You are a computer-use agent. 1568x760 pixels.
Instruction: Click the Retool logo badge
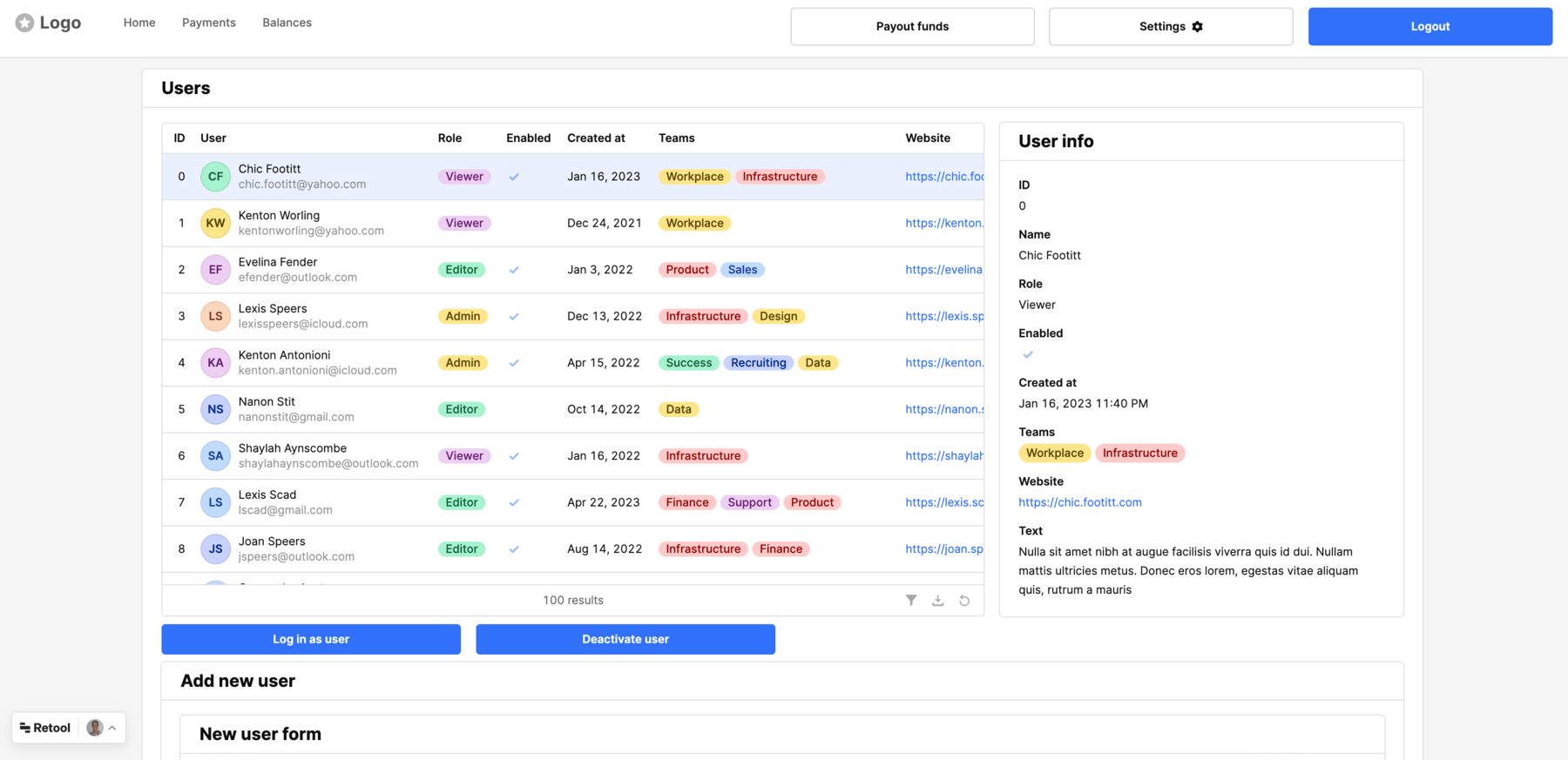[x=45, y=728]
